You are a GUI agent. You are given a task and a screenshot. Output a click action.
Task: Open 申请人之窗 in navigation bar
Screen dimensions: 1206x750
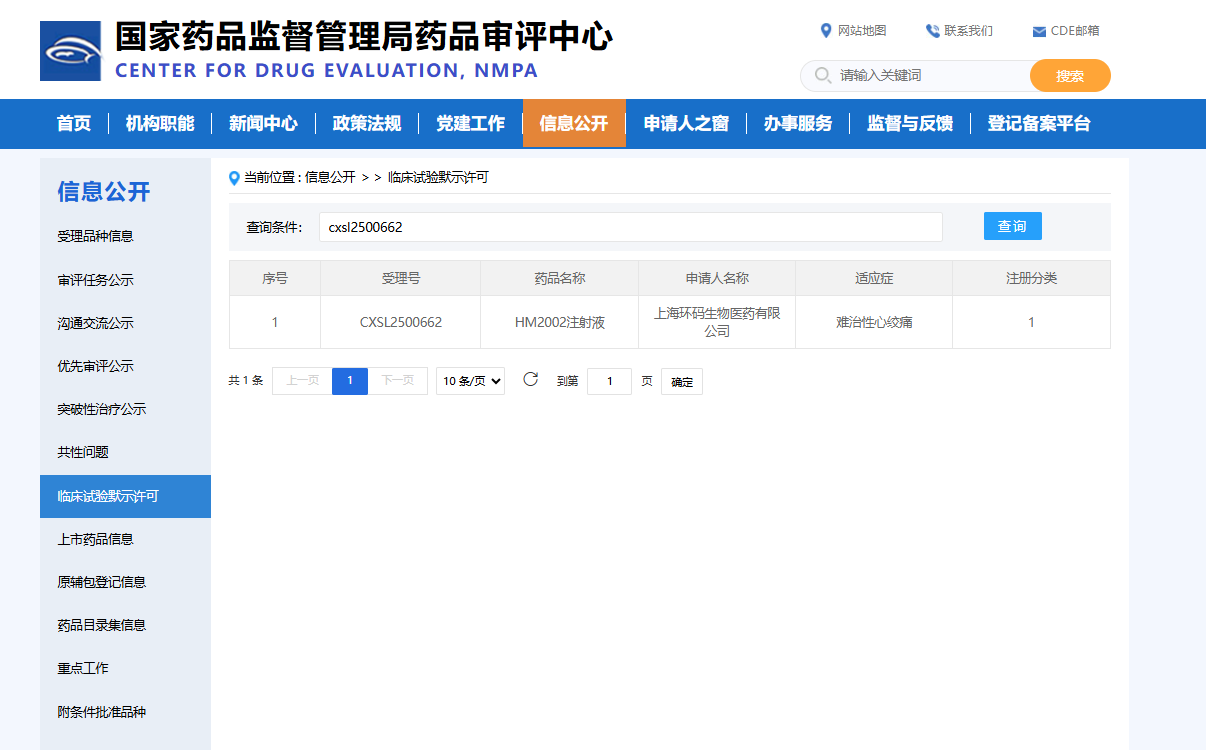pyautogui.click(x=686, y=124)
